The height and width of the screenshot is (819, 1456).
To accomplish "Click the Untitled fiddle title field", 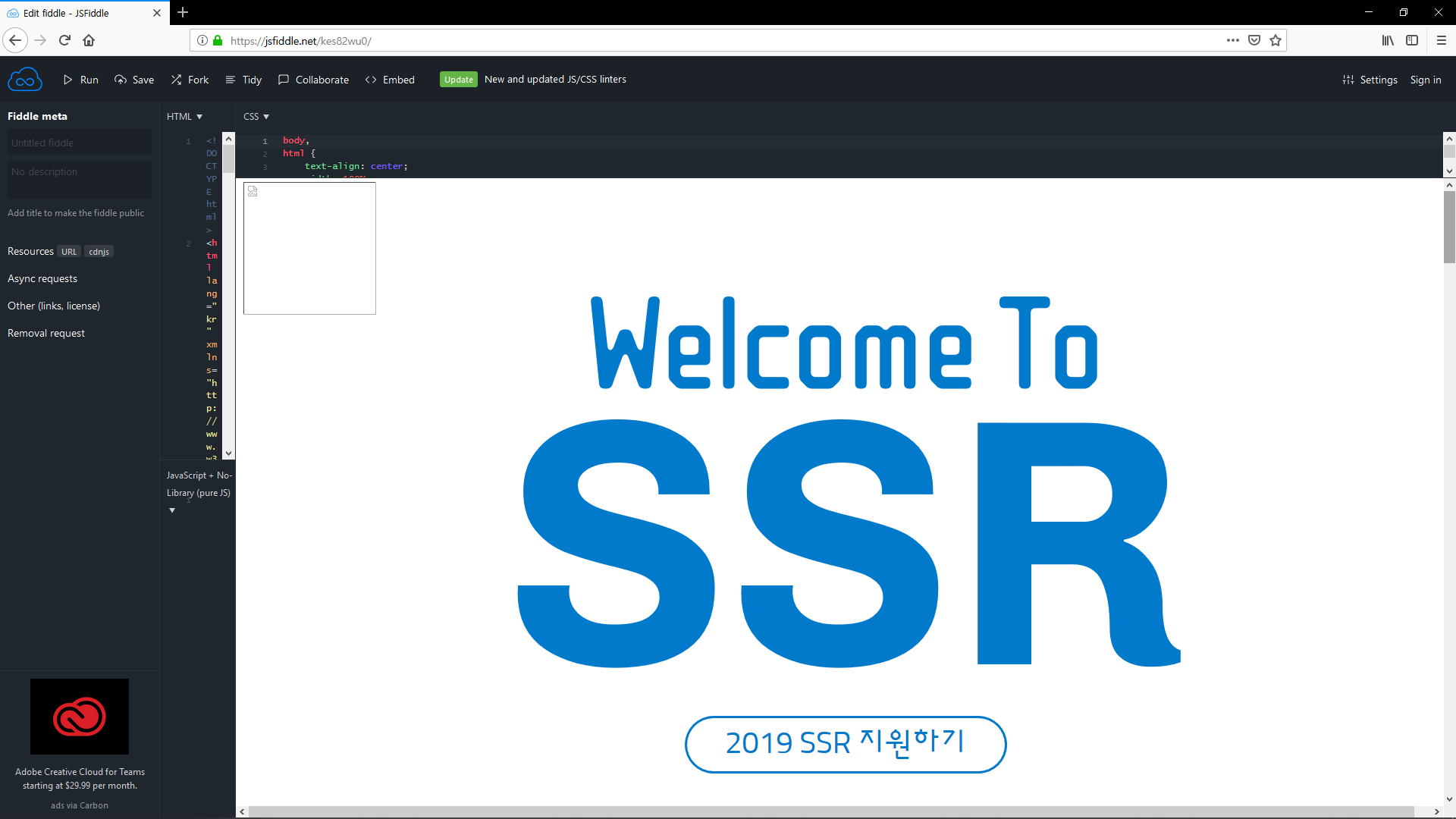I will point(79,143).
